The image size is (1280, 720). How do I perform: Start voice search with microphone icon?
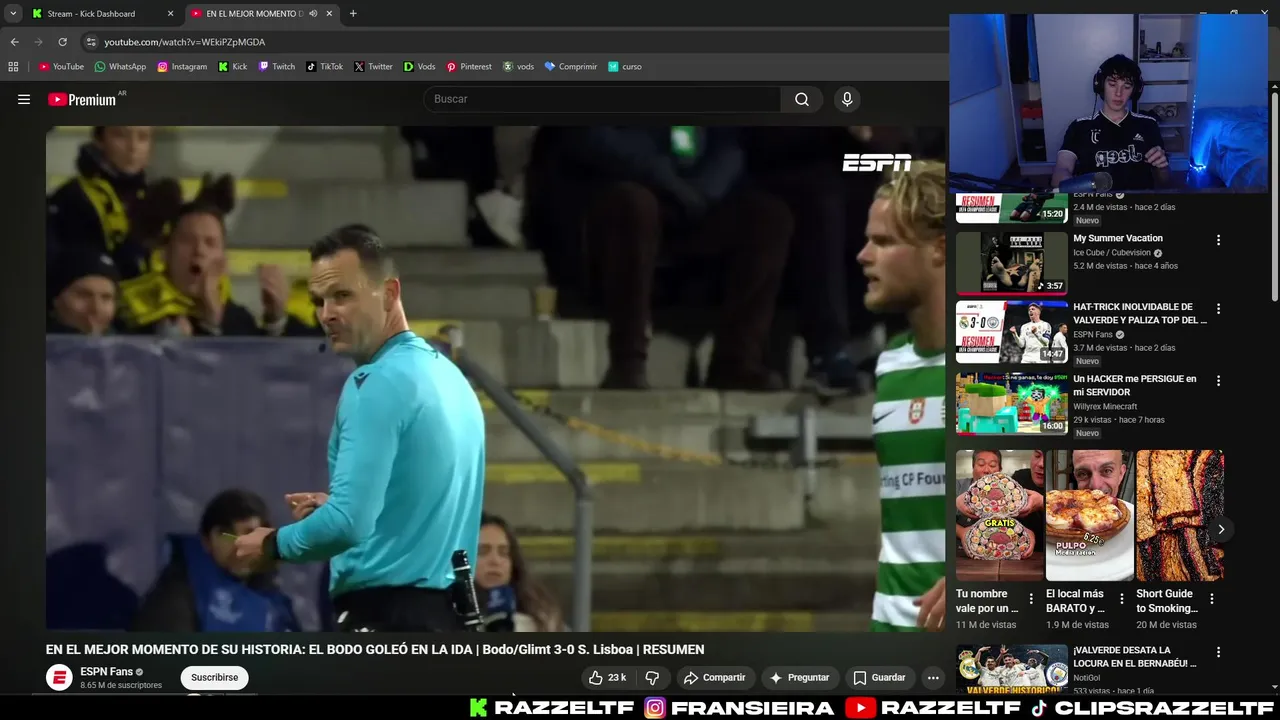coord(847,99)
